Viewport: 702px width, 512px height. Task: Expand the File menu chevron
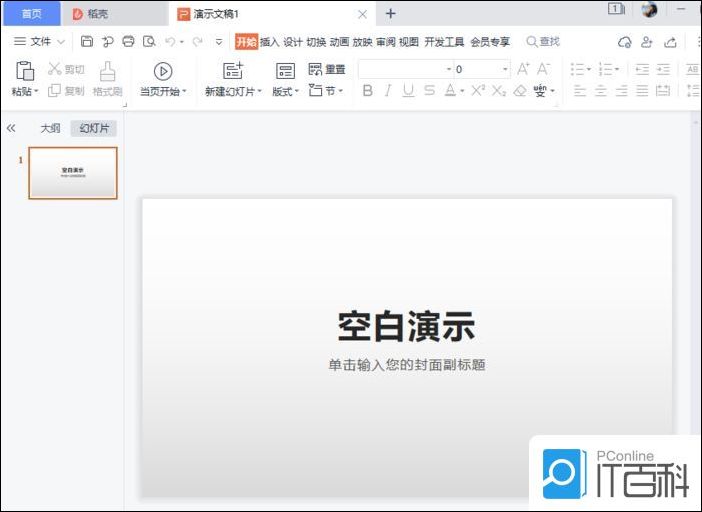tap(61, 42)
